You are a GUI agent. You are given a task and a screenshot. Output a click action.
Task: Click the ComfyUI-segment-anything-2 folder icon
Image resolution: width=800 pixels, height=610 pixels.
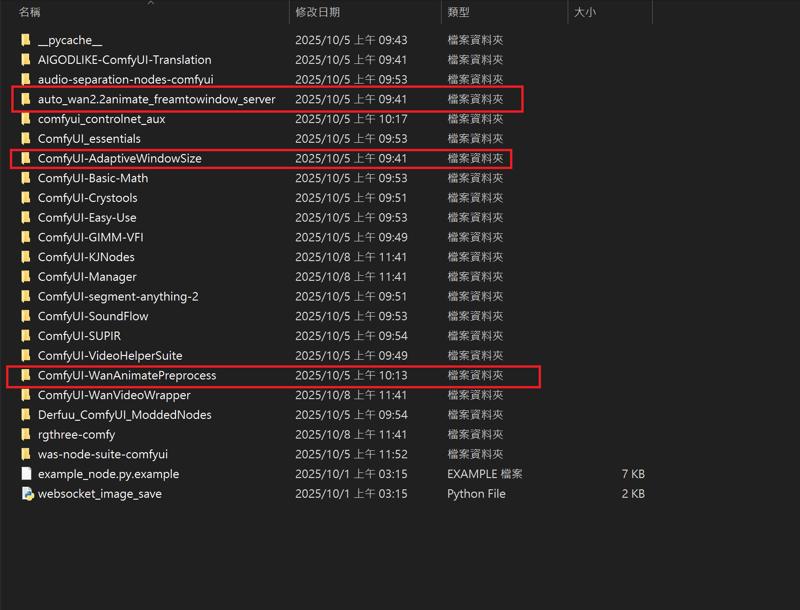click(26, 296)
